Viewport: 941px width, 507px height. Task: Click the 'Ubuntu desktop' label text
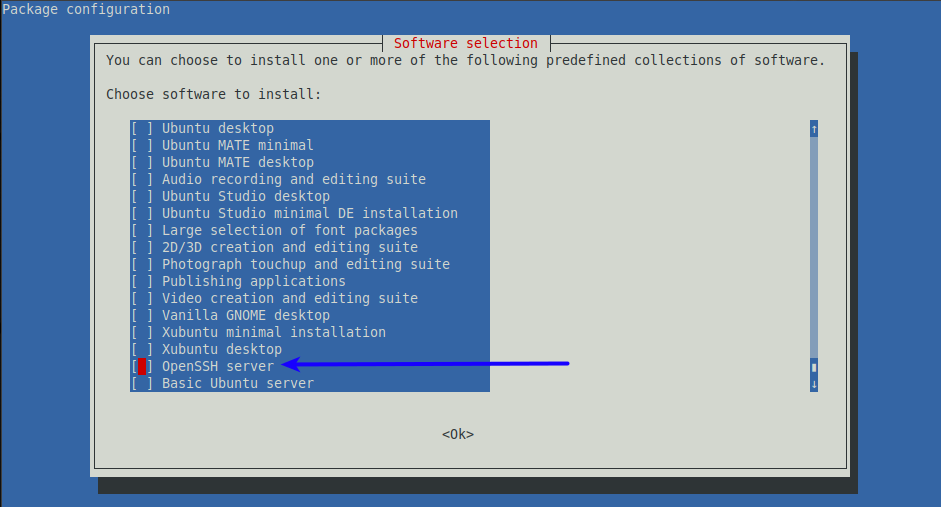click(x=218, y=128)
